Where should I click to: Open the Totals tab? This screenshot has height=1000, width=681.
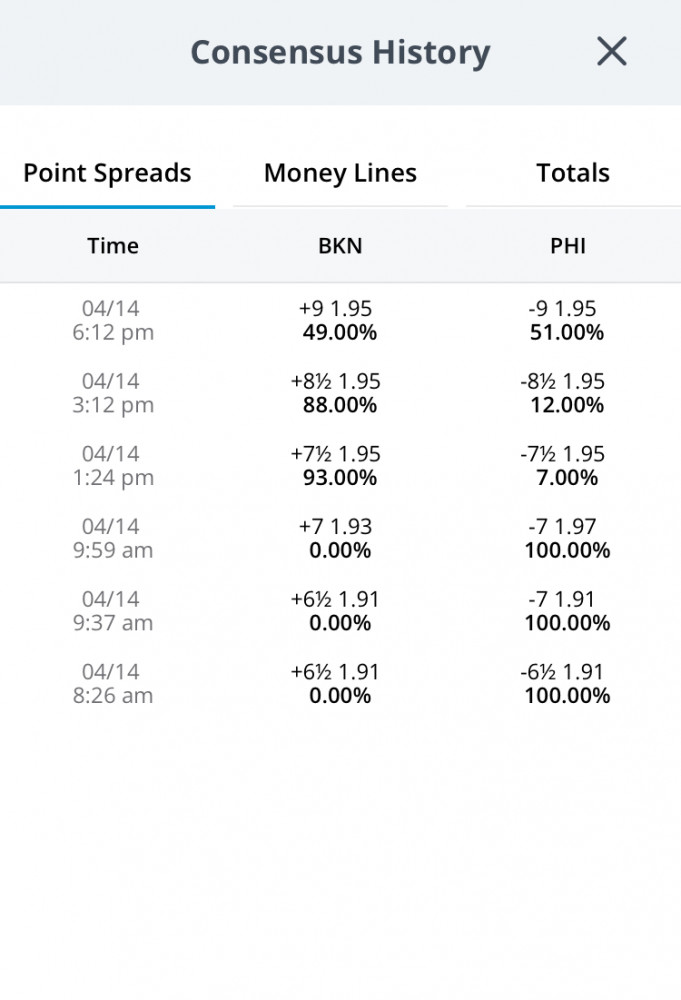[x=573, y=173]
